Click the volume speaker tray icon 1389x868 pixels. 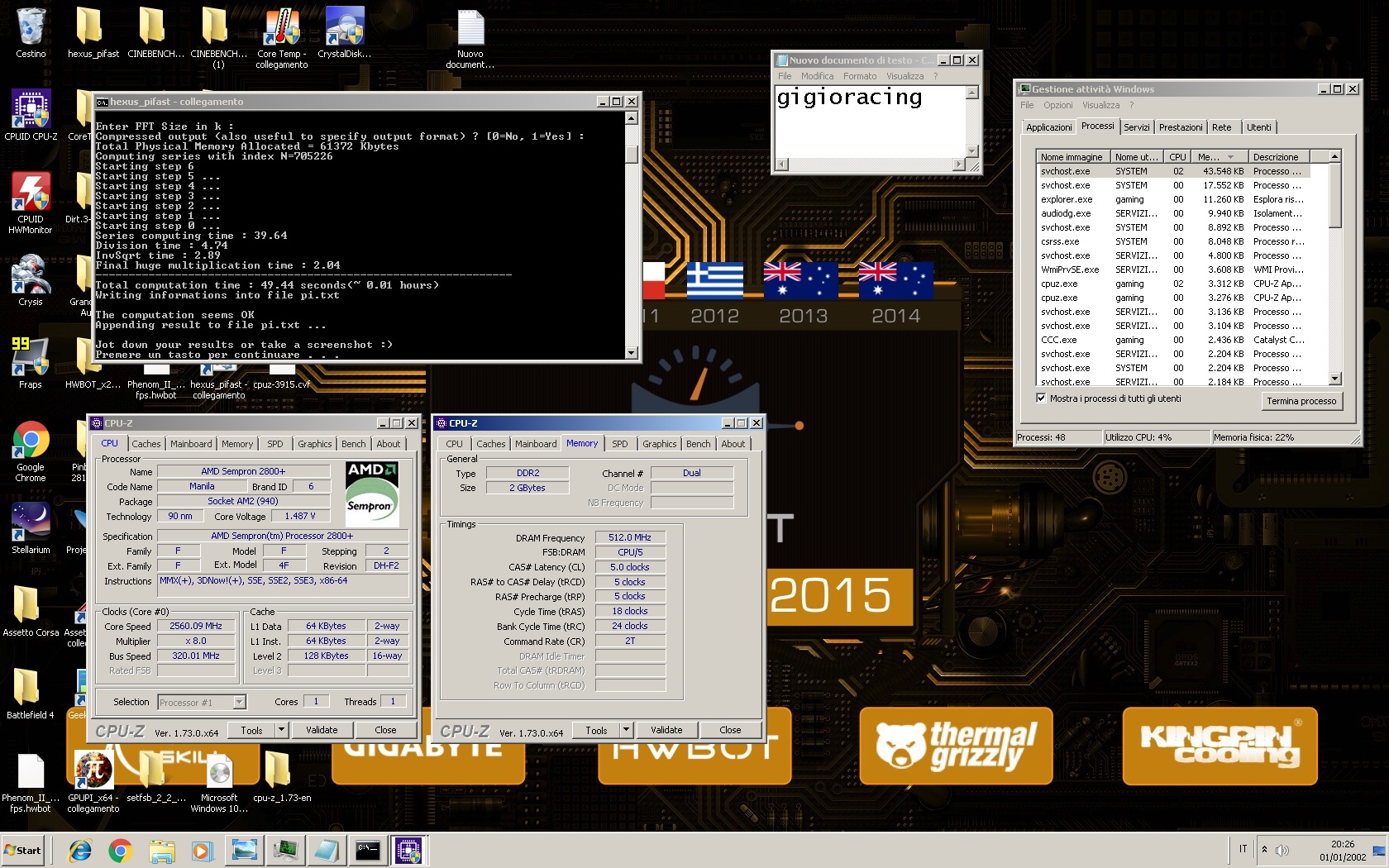point(1282,850)
